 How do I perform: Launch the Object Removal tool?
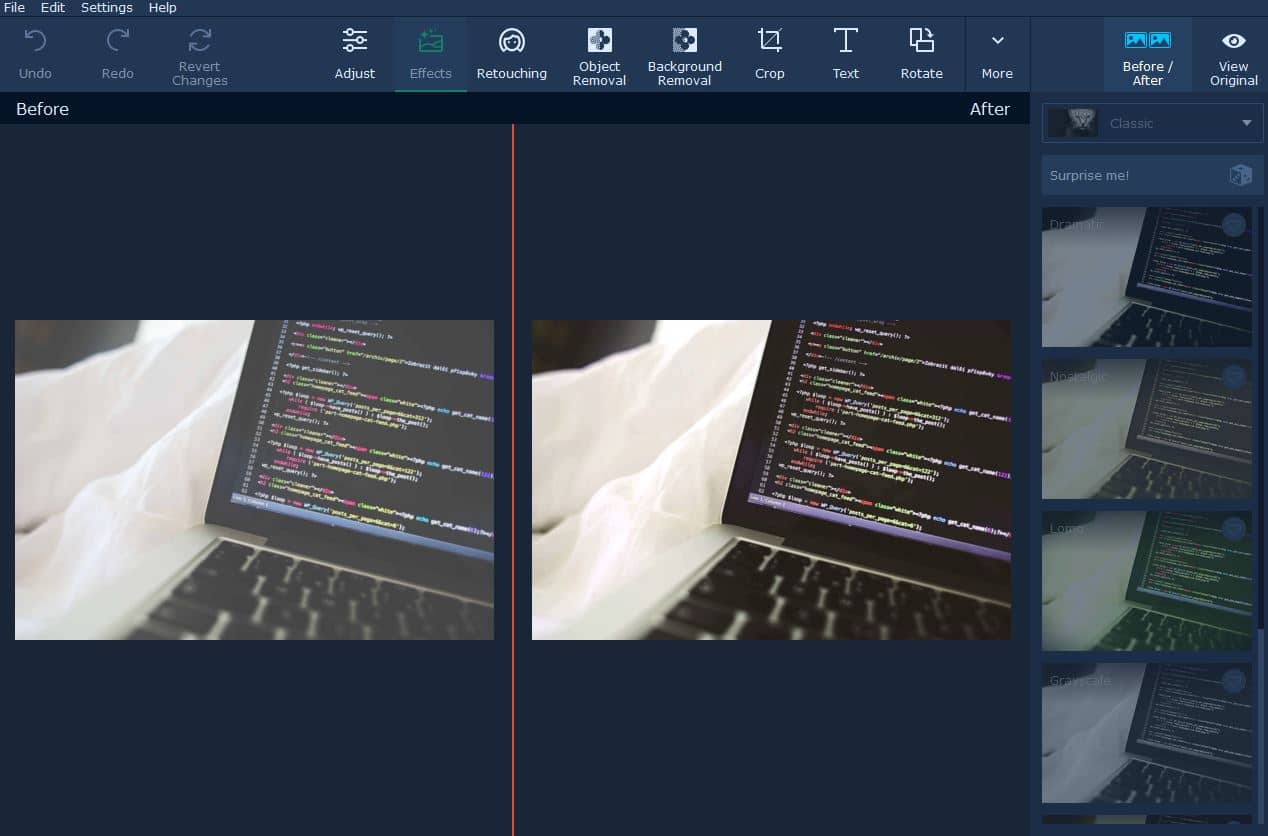[599, 54]
